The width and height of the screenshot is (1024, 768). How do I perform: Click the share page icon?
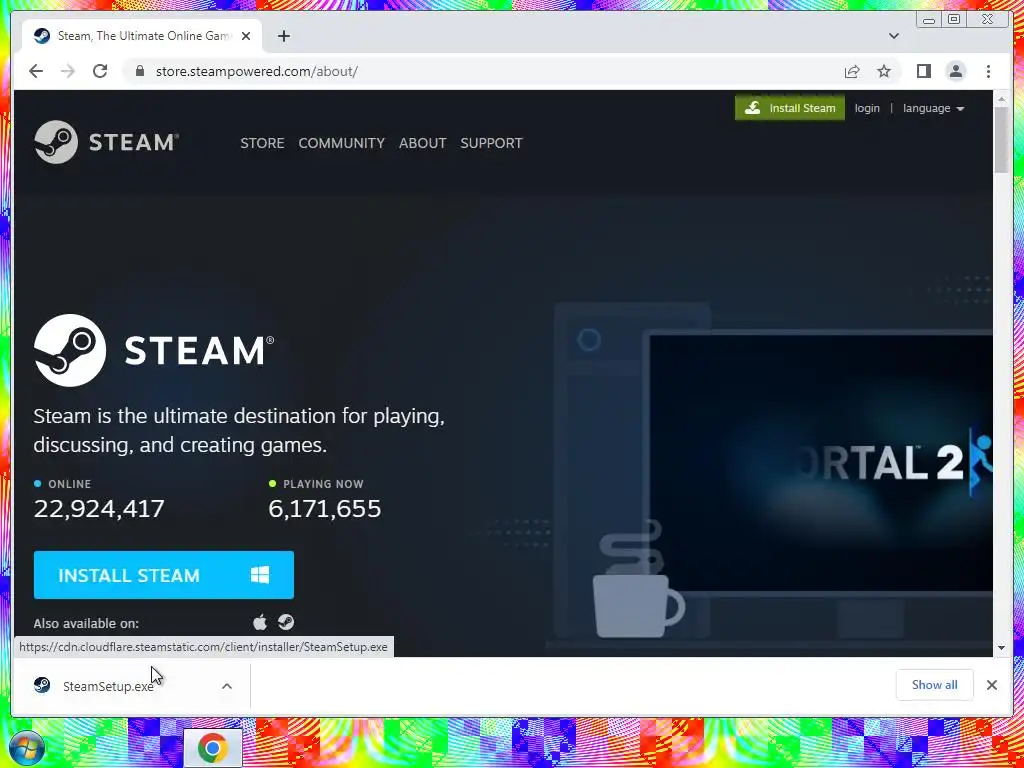pyautogui.click(x=852, y=71)
